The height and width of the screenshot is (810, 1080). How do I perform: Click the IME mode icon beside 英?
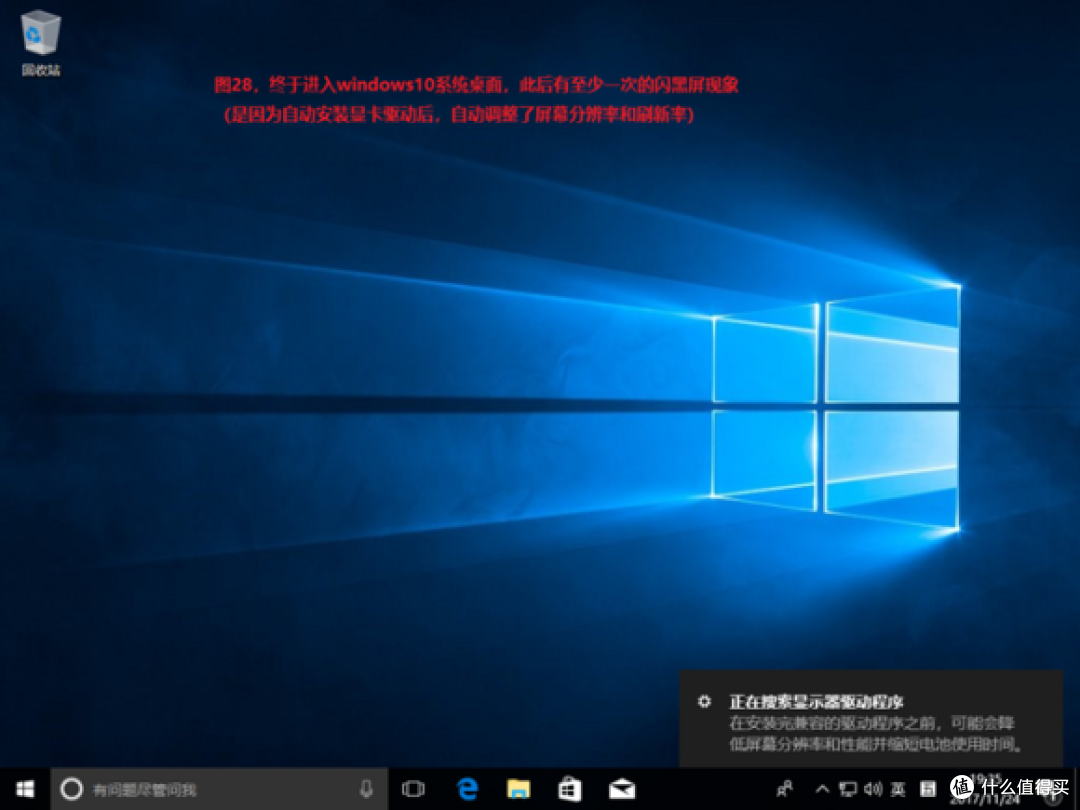[x=928, y=790]
